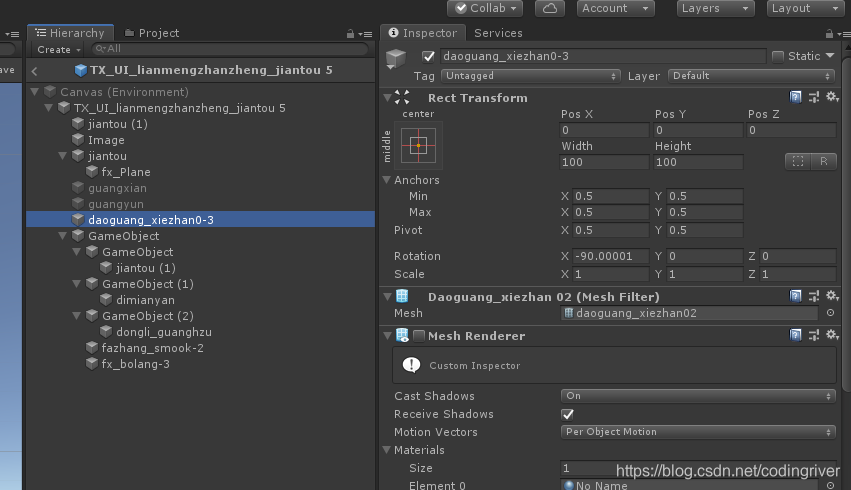Open Rect Transform preset icon
Viewport: 851px width, 490px height.
tap(814, 97)
